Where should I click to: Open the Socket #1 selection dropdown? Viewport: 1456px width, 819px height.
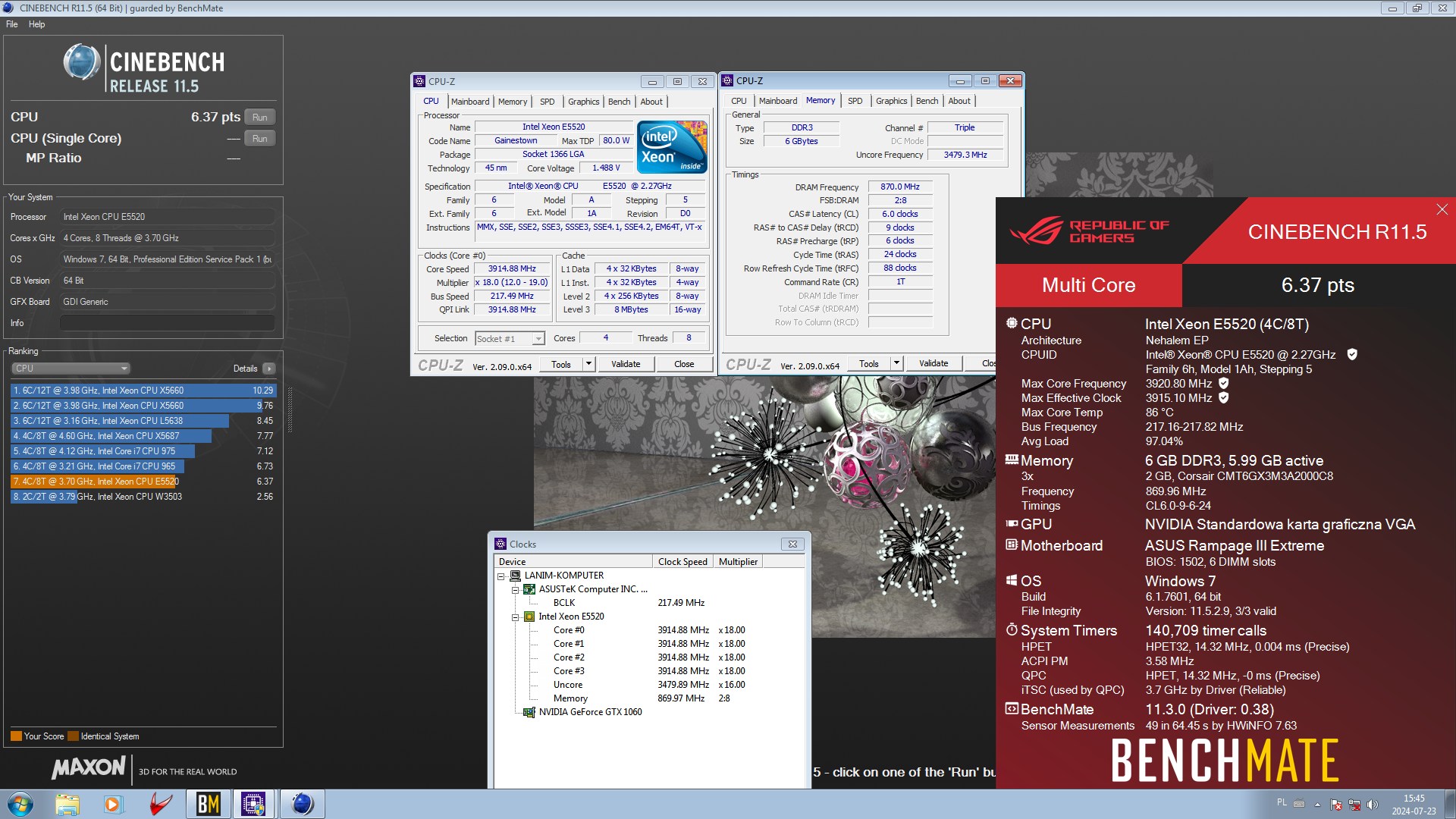click(538, 339)
